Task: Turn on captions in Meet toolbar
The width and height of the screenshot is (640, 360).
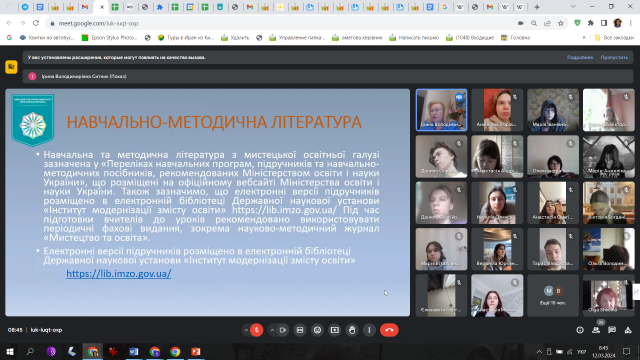Action: click(x=300, y=330)
